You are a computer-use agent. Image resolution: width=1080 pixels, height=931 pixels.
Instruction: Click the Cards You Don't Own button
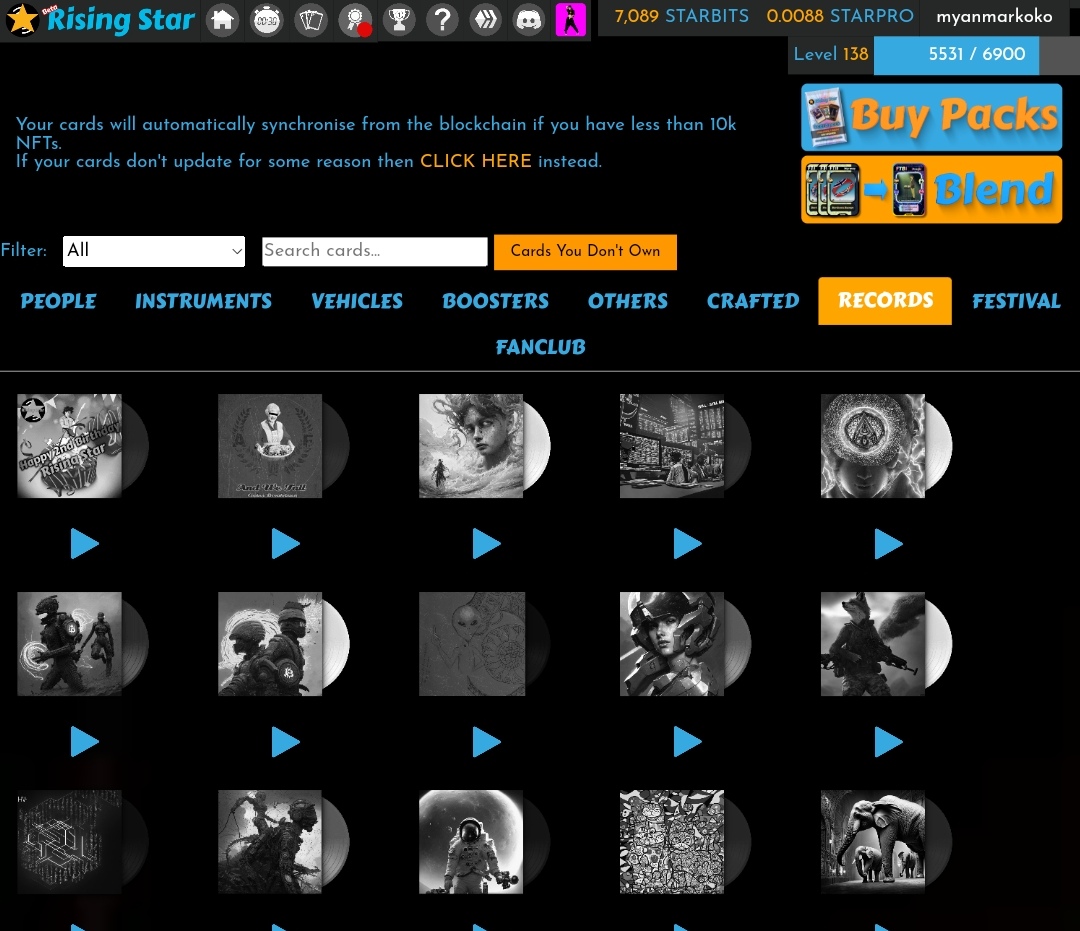(585, 252)
